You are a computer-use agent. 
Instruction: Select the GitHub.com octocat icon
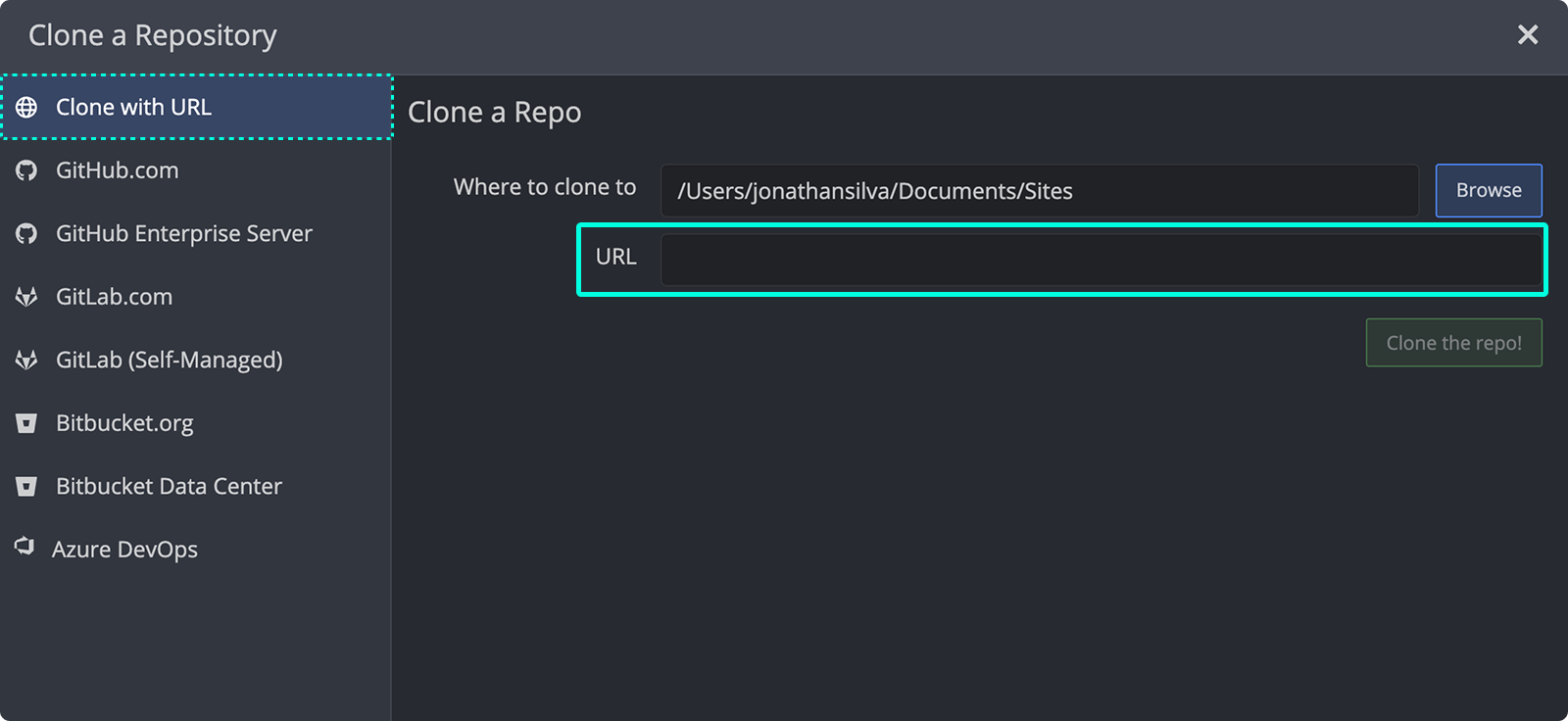[x=26, y=170]
